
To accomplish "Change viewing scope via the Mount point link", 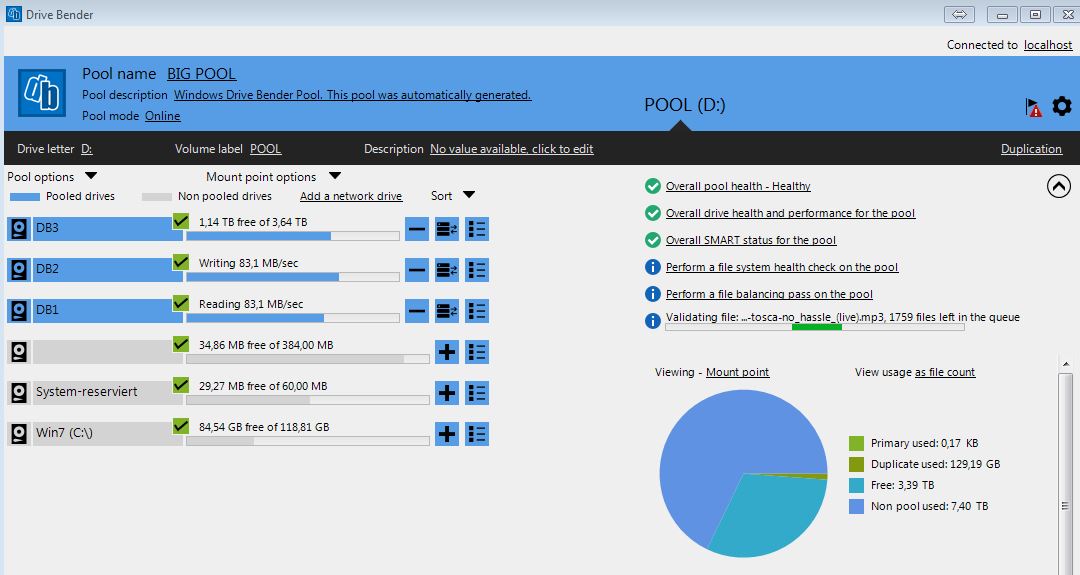I will (737, 372).
